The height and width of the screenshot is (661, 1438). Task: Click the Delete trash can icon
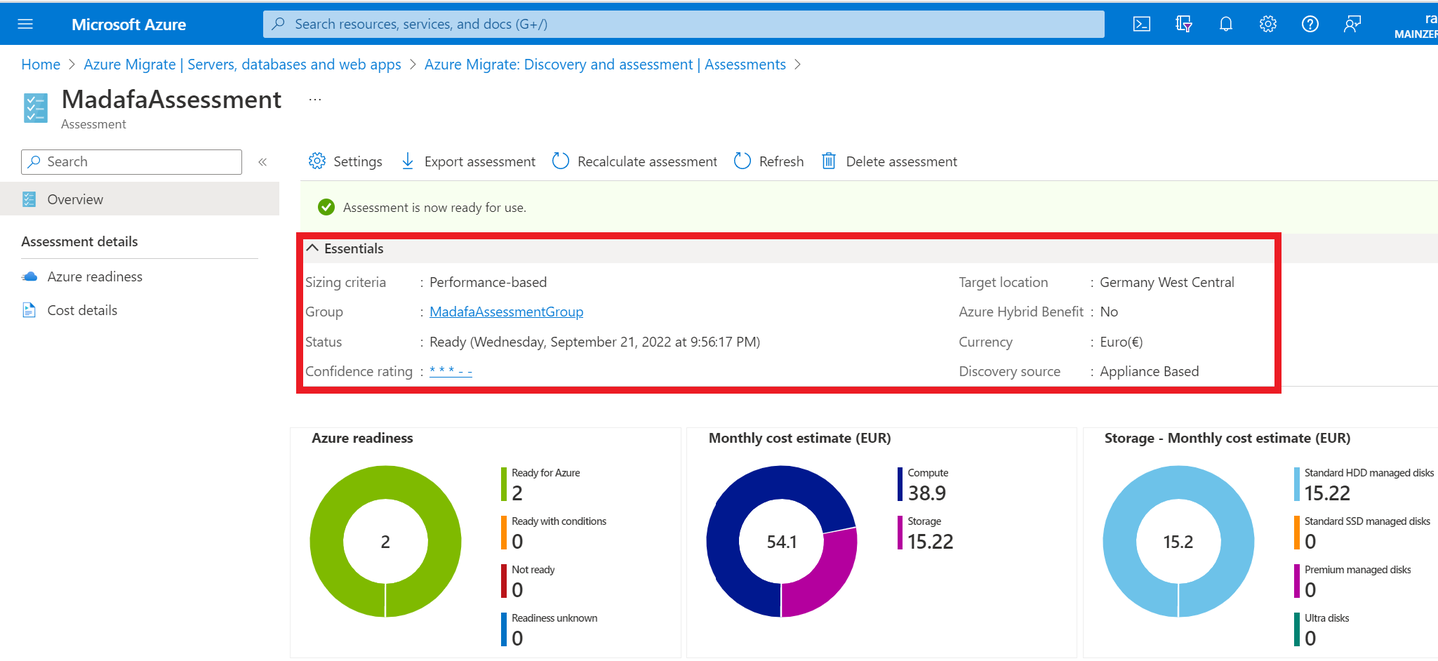tap(829, 161)
